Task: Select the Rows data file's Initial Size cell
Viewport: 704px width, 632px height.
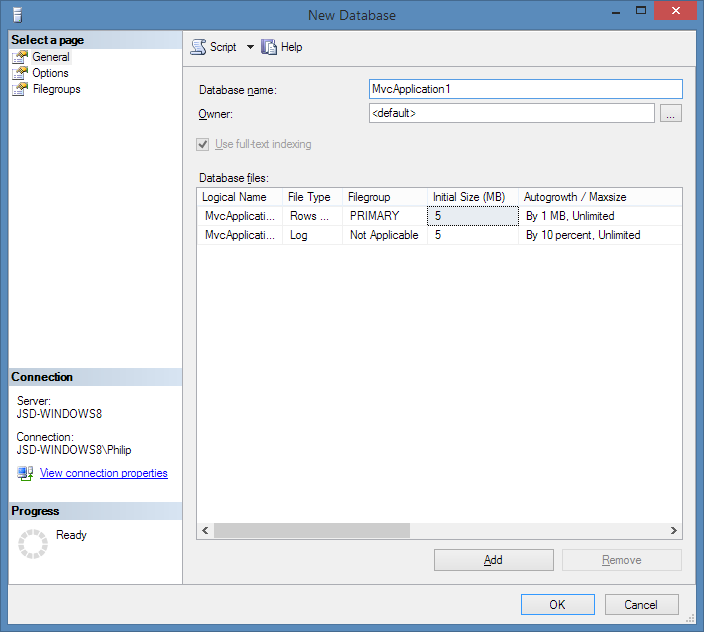Action: [473, 215]
